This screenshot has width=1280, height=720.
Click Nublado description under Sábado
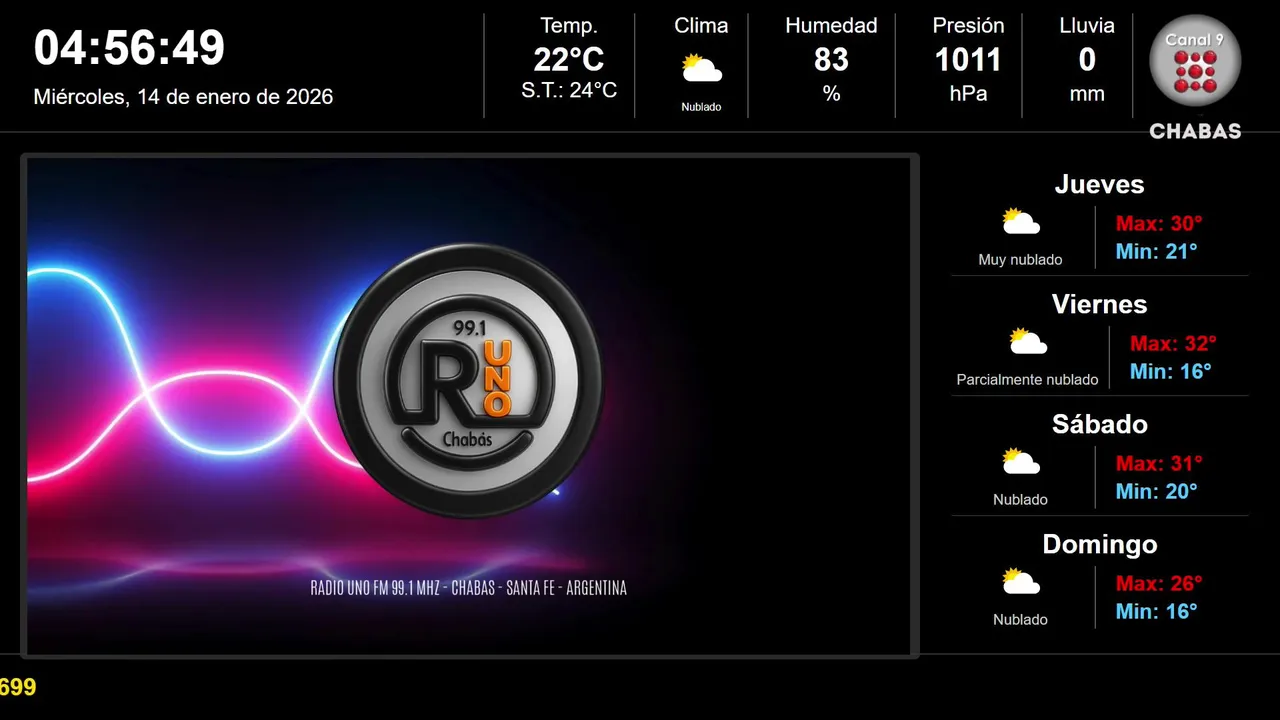[x=1020, y=500]
